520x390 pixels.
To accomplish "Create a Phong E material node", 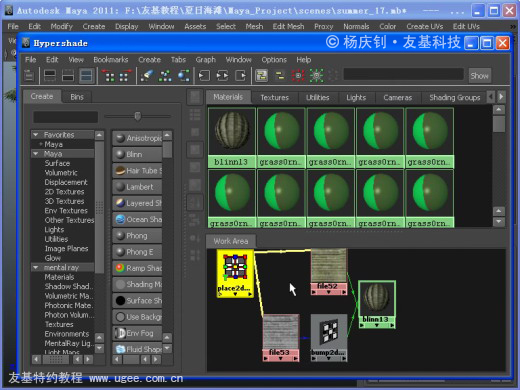I will click(x=137, y=252).
